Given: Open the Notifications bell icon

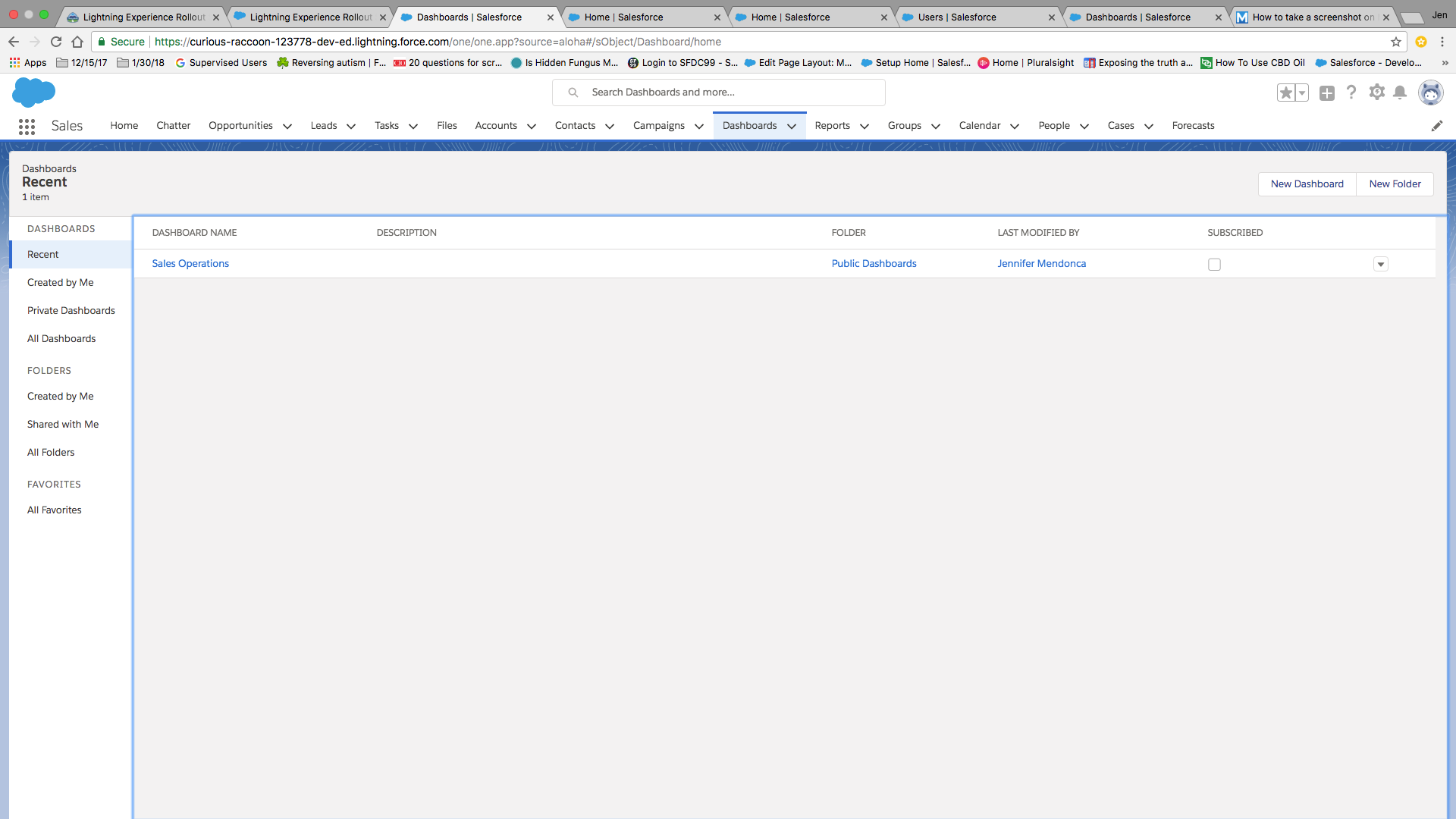Looking at the screenshot, I should tap(1400, 93).
